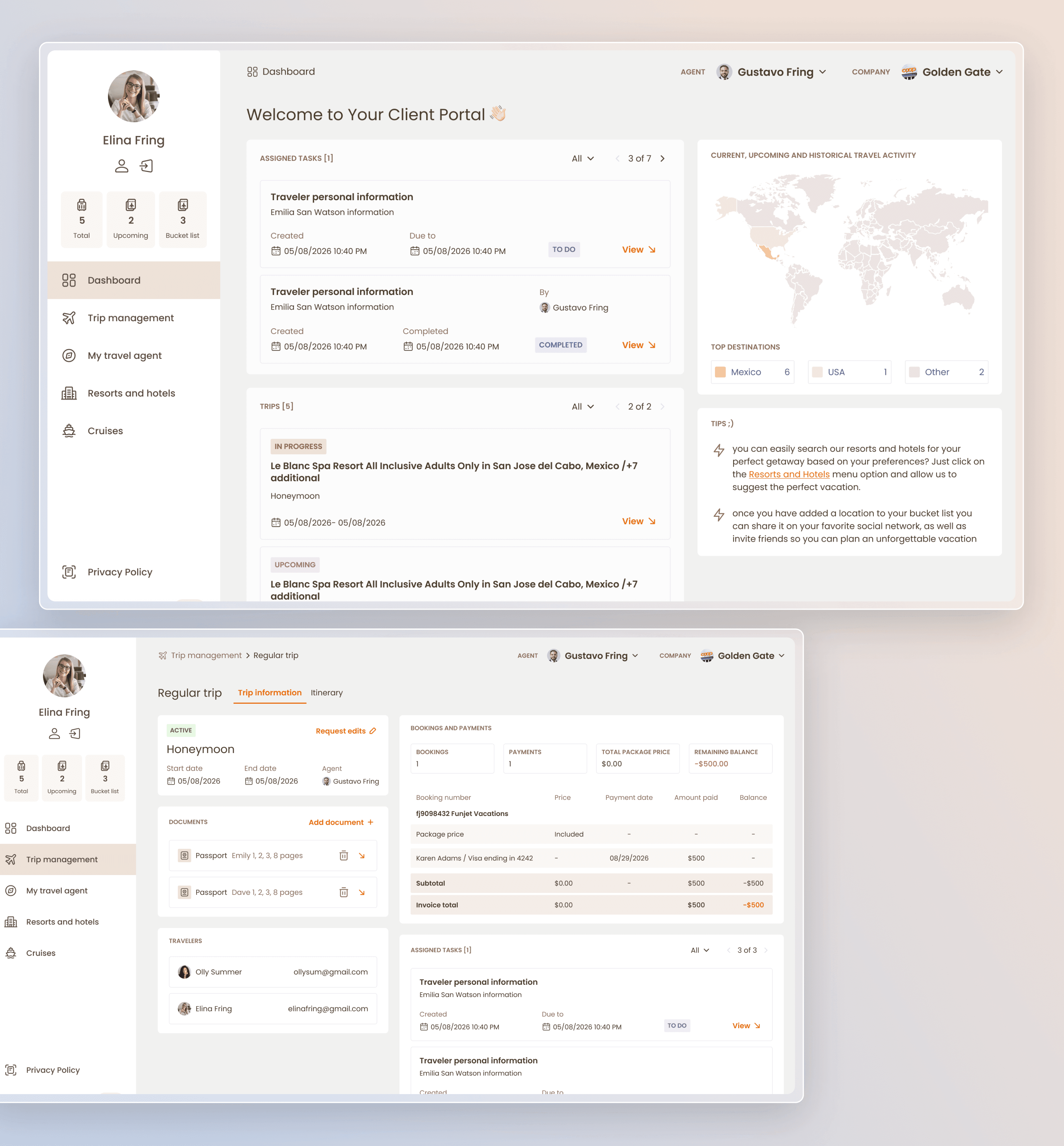Click Trip management breadcrumb in trip window
Screen dimensions: 1064x1146
pos(206,655)
